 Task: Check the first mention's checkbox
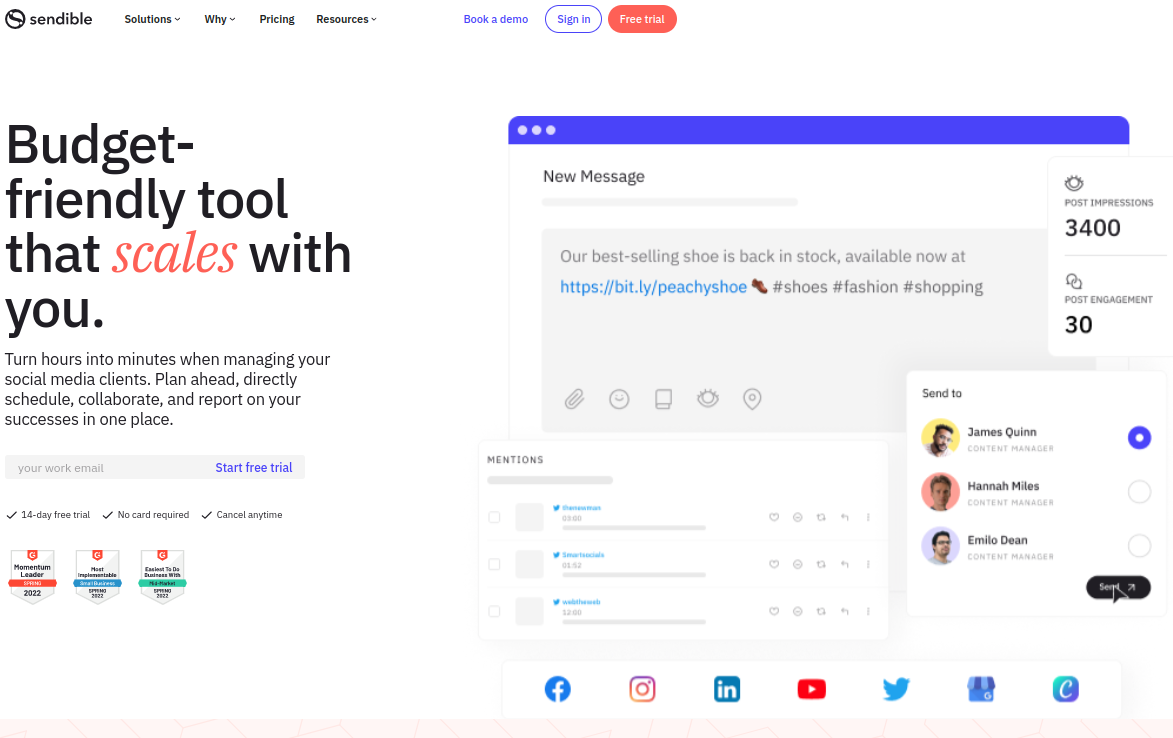pyautogui.click(x=494, y=517)
